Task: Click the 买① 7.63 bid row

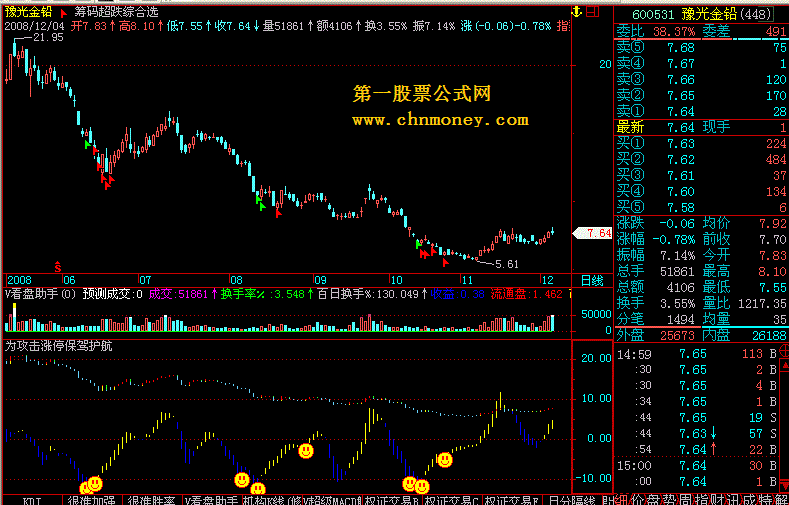Action: click(x=701, y=143)
